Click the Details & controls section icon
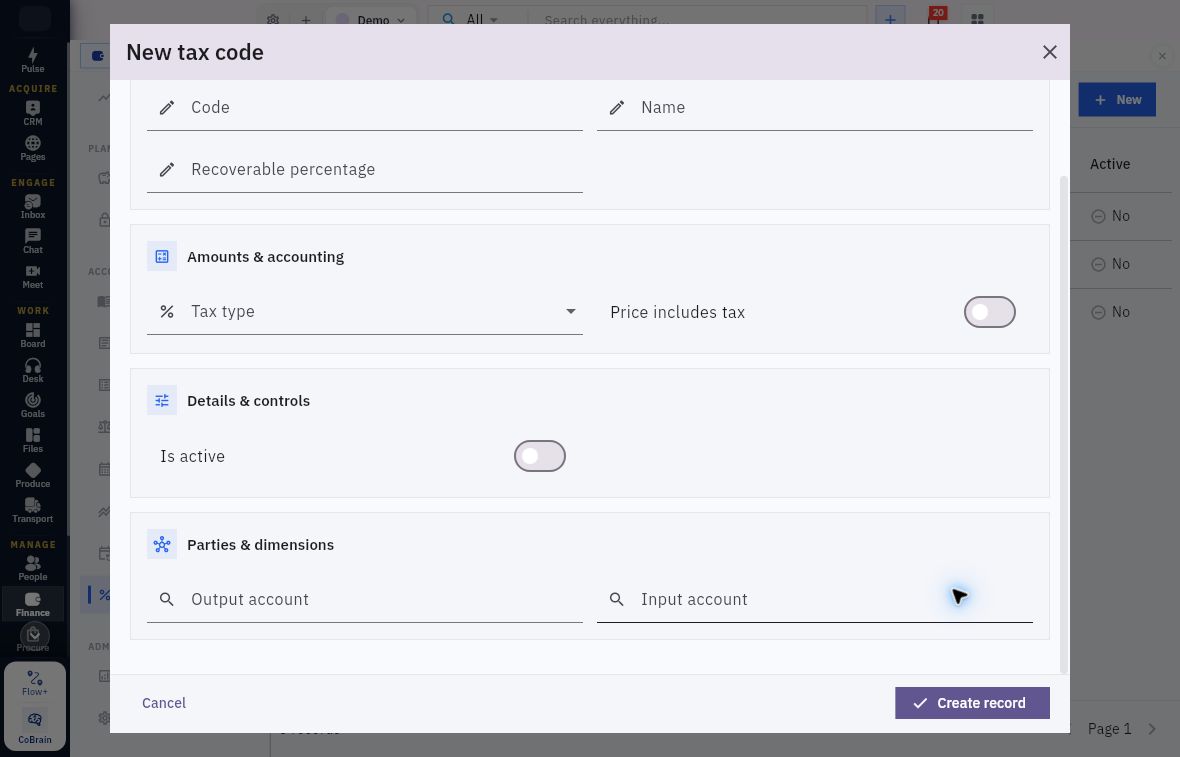 162,400
